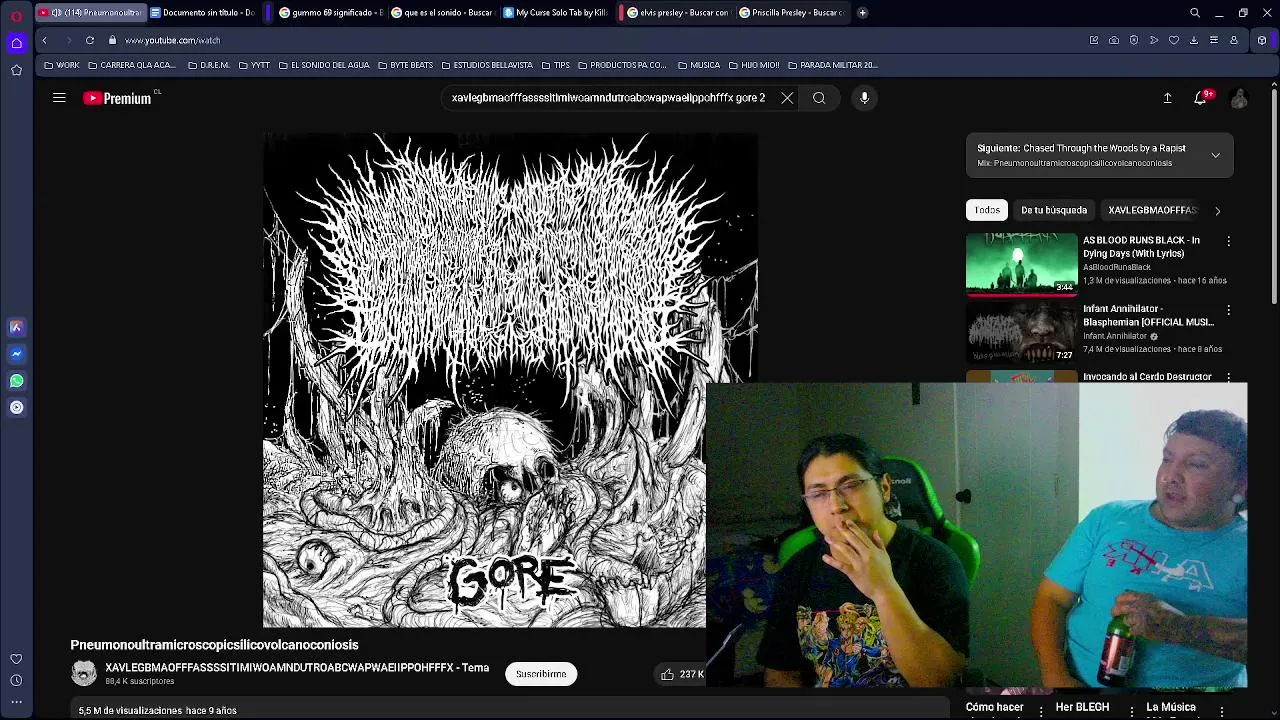Open As Blood Runs Black video thumbnail
The width and height of the screenshot is (1280, 720).
pyautogui.click(x=1021, y=264)
